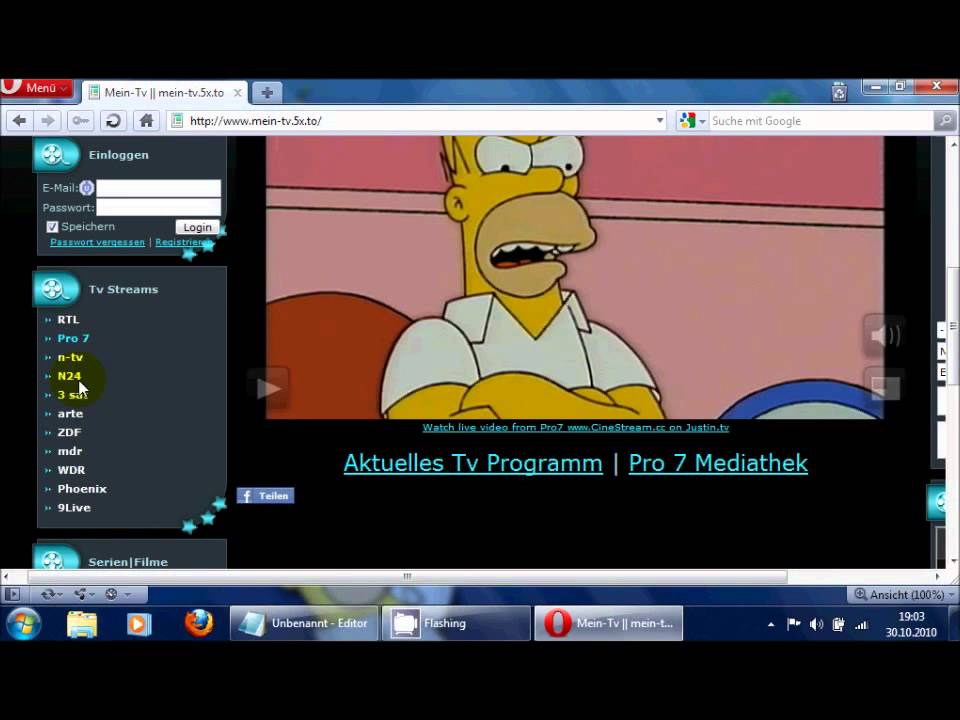
Task: Open Windows Explorer from the taskbar
Action: pos(81,624)
